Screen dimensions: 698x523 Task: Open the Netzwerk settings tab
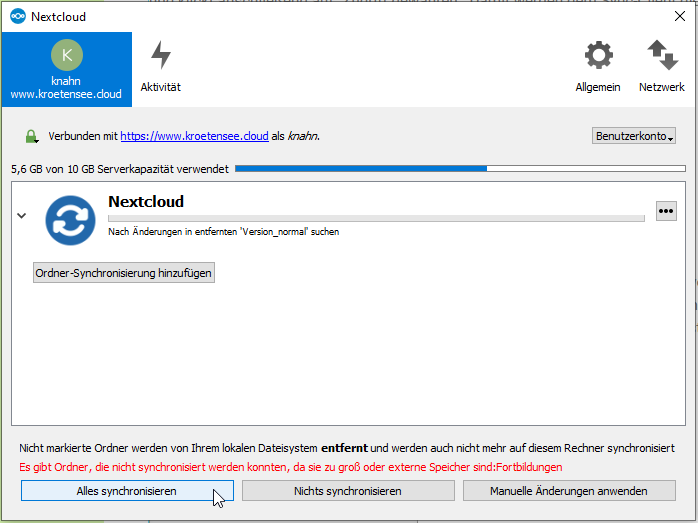662,69
